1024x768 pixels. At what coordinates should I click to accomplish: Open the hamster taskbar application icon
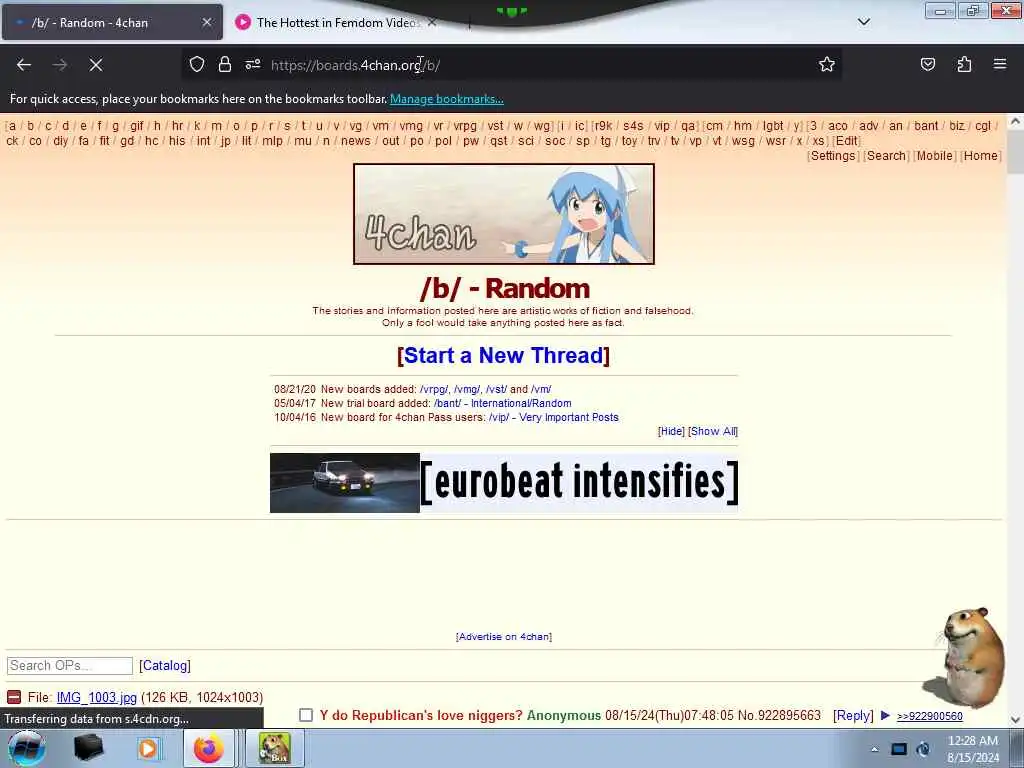pyautogui.click(x=274, y=748)
